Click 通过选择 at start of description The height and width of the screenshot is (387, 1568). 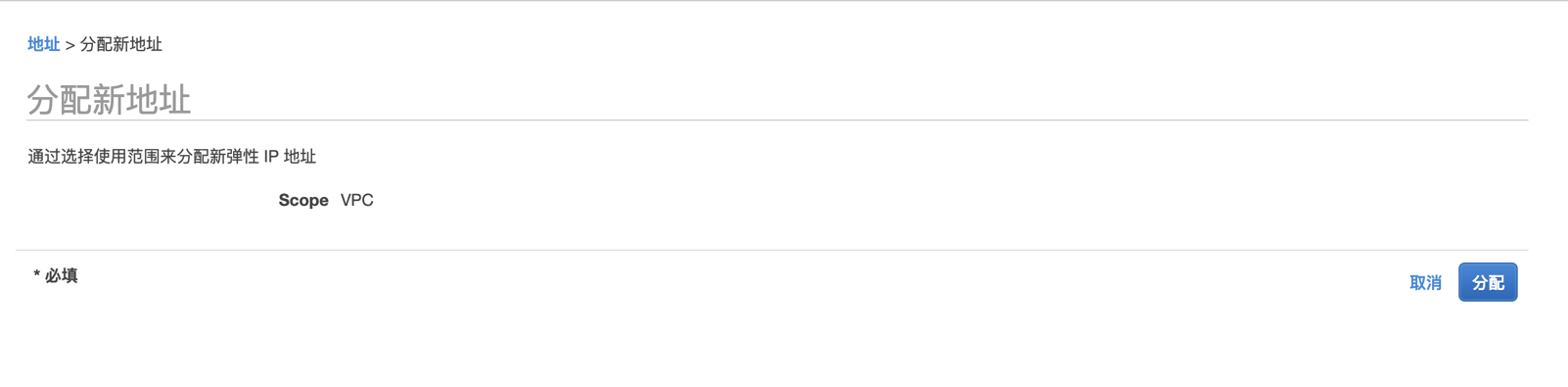(61, 157)
